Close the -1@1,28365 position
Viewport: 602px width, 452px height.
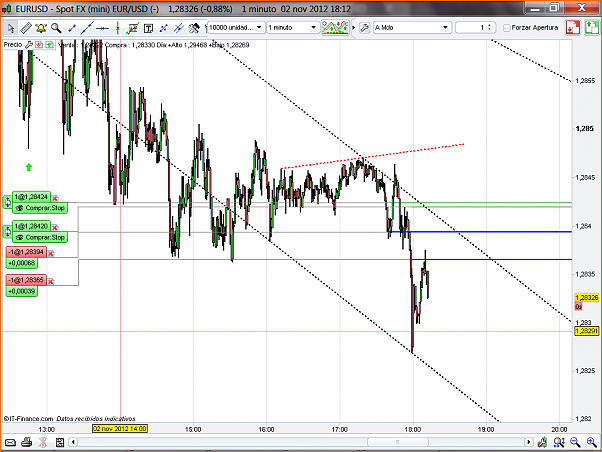pyautogui.click(x=51, y=281)
